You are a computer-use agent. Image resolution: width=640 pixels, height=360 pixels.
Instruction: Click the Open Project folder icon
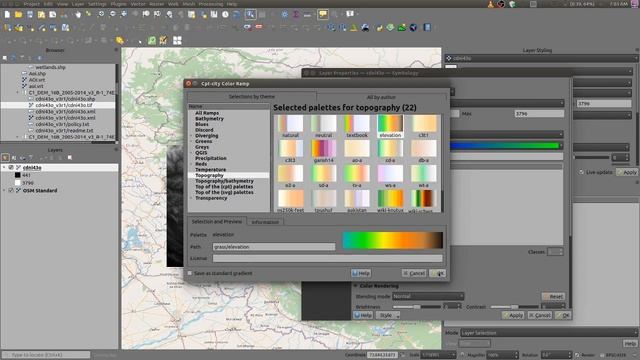point(18,15)
